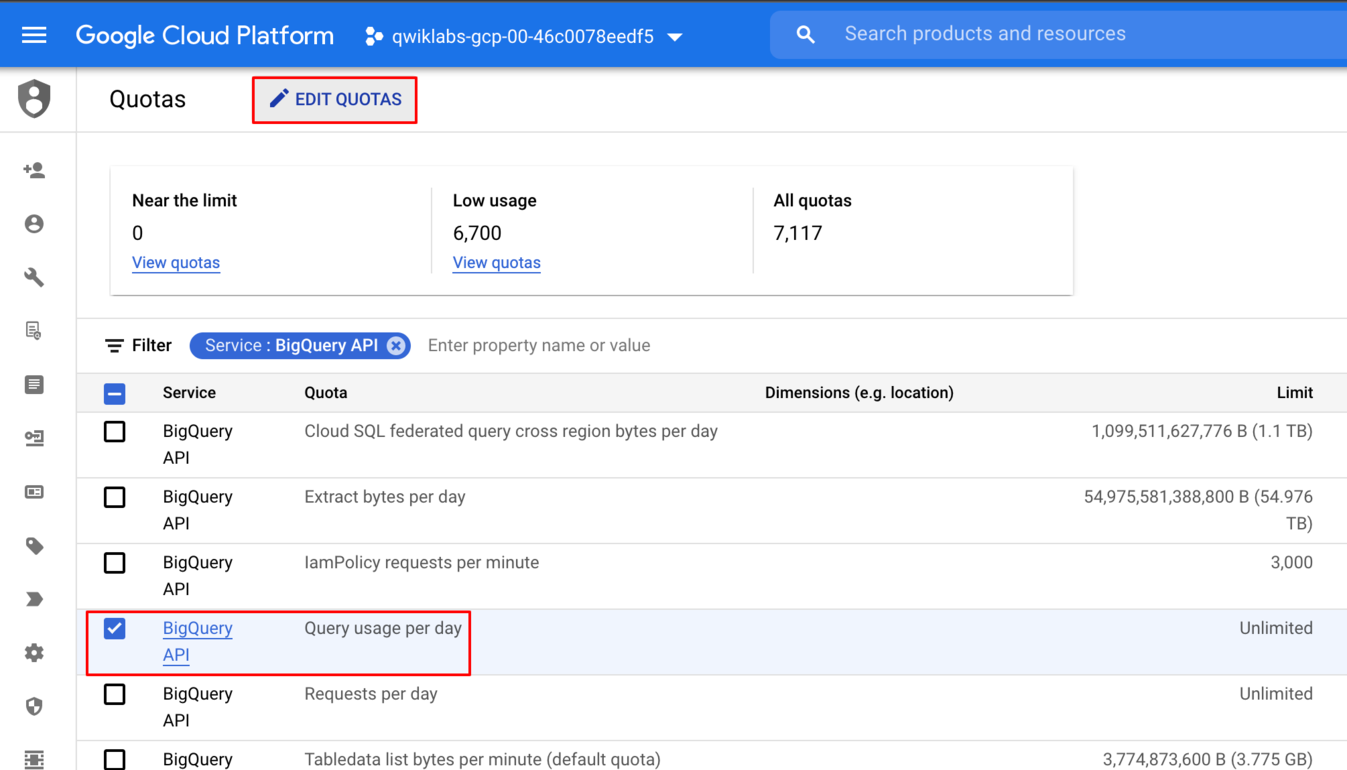The height and width of the screenshot is (770, 1347).
Task: Click the EDIT QUOTAS button
Action: [x=335, y=100]
